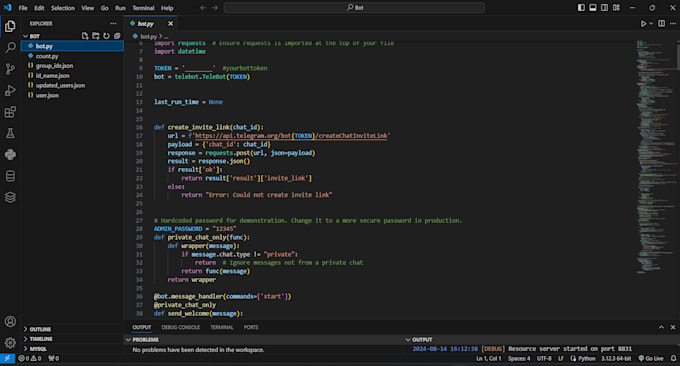Click Ln 1, Col 1 position indicator
Viewport: 680px width, 366px height.
point(488,358)
